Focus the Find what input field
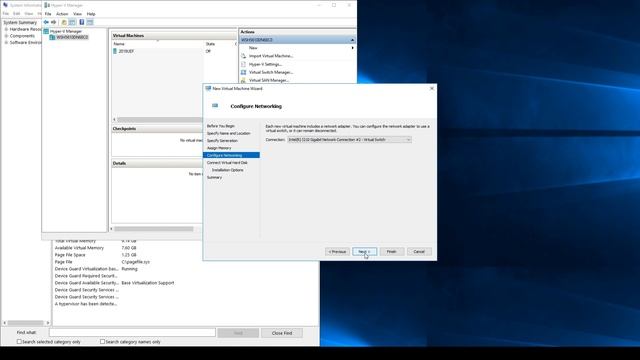Viewport: 640px width, 360px height. (x=132, y=333)
